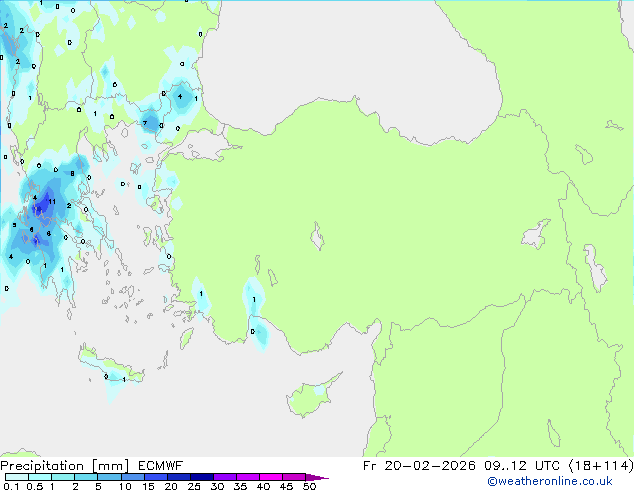Click the '50' legend scale label

point(309,486)
